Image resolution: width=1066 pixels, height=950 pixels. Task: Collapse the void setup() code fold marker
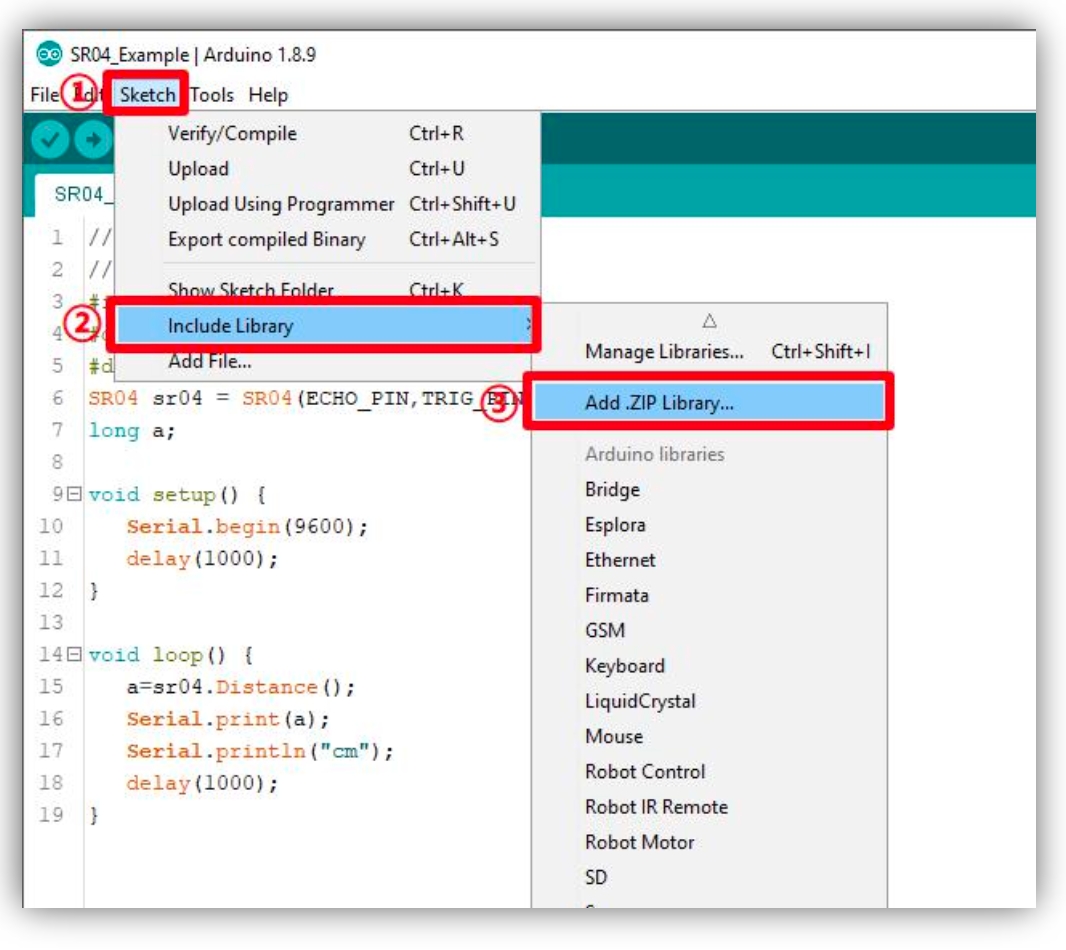click(73, 495)
